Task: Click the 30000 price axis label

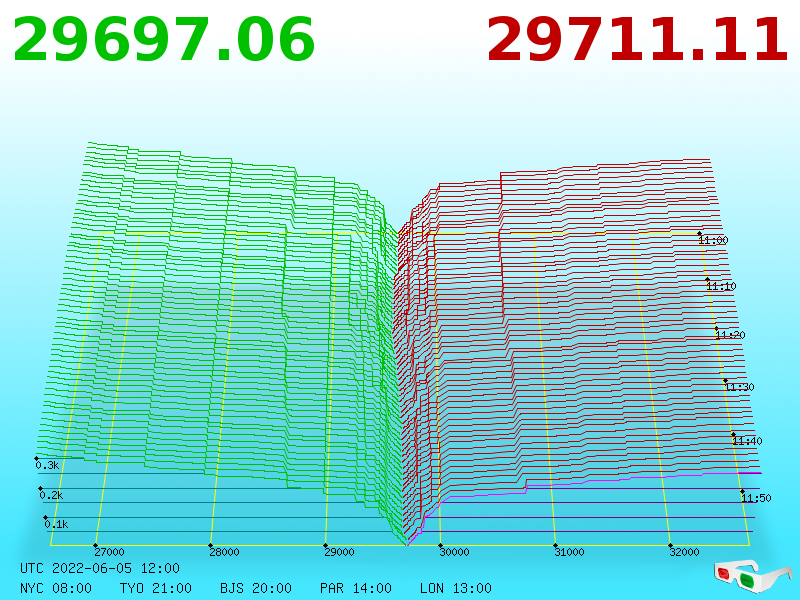Action: 455,552
